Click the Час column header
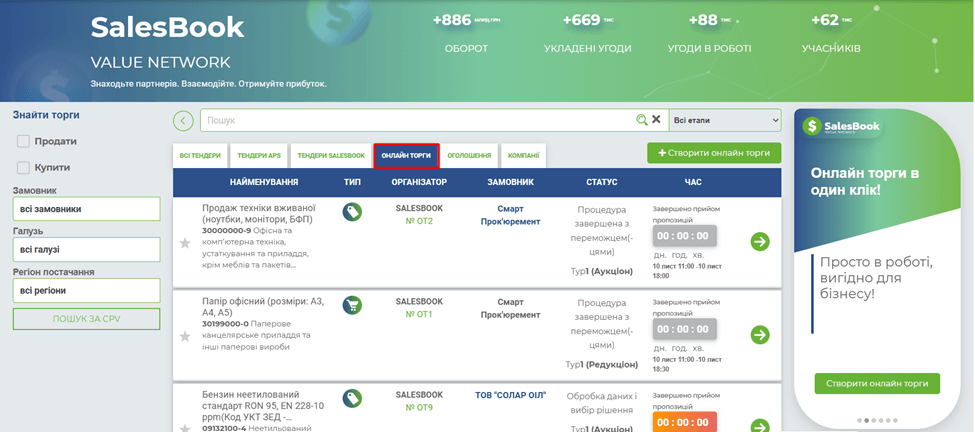The width and height of the screenshot is (975, 432). point(693,183)
